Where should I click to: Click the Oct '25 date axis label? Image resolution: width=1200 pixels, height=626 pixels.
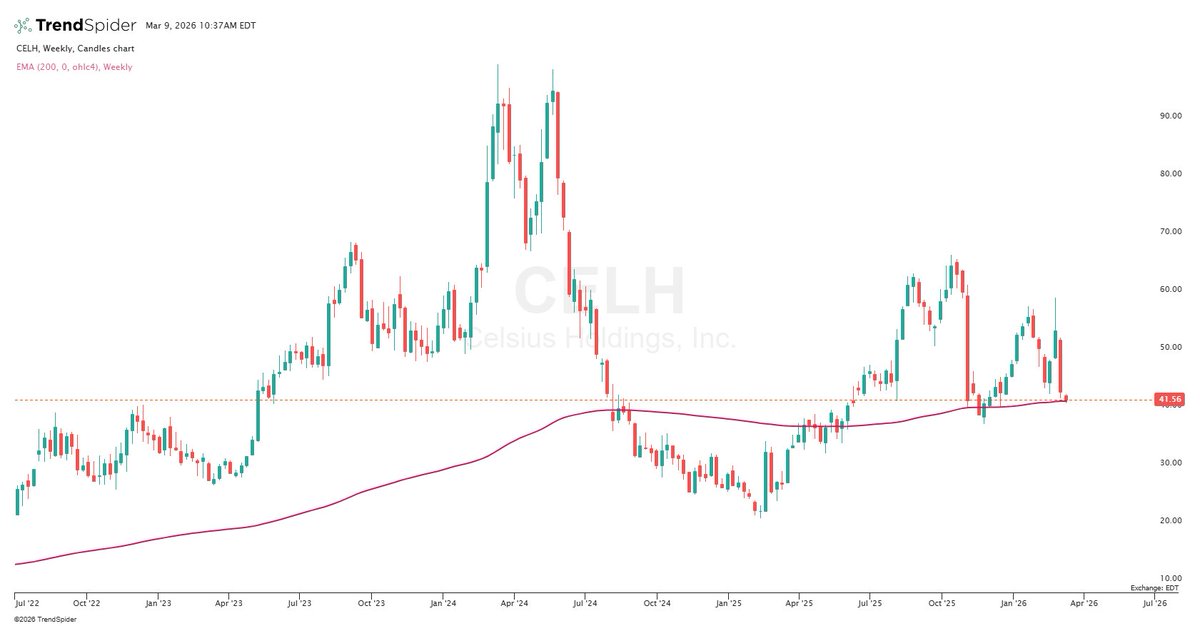coord(941,603)
